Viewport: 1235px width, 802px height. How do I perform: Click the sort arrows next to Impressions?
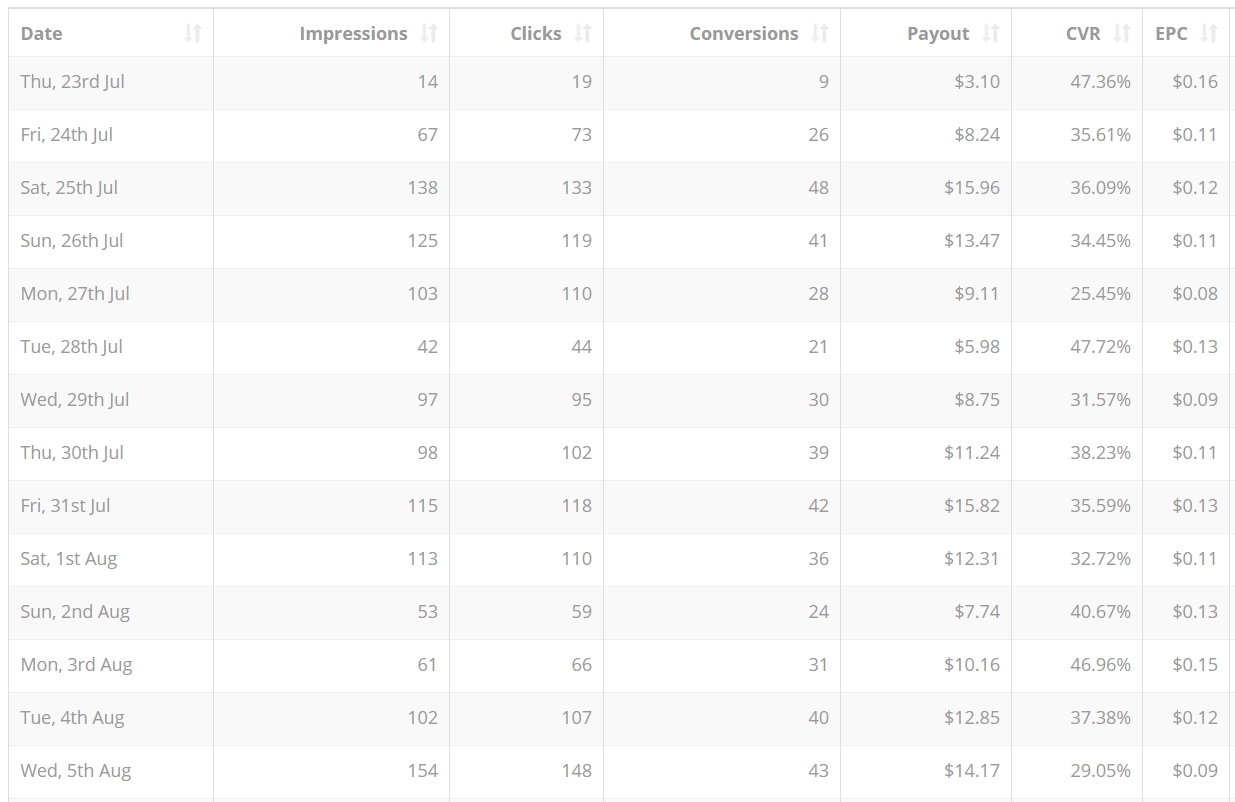click(x=429, y=34)
